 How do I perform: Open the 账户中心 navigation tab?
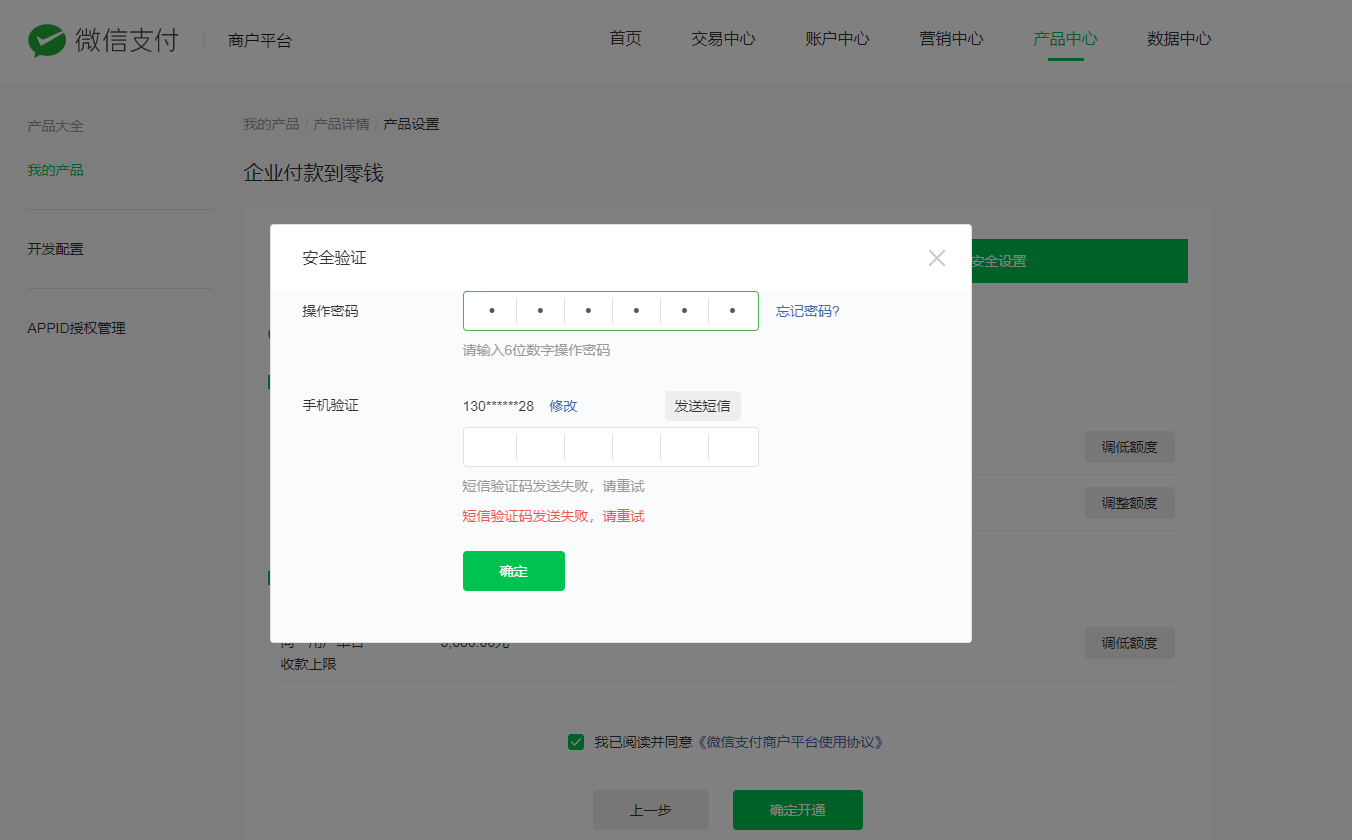[837, 39]
